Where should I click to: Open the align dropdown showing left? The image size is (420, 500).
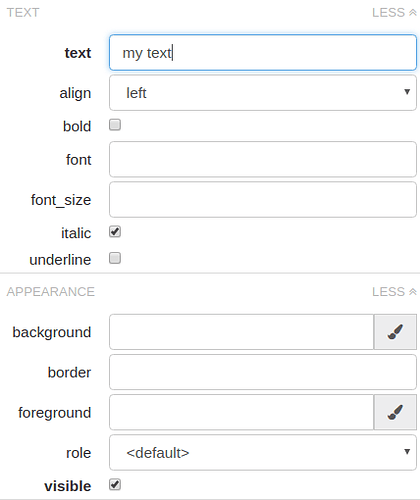pos(263,93)
